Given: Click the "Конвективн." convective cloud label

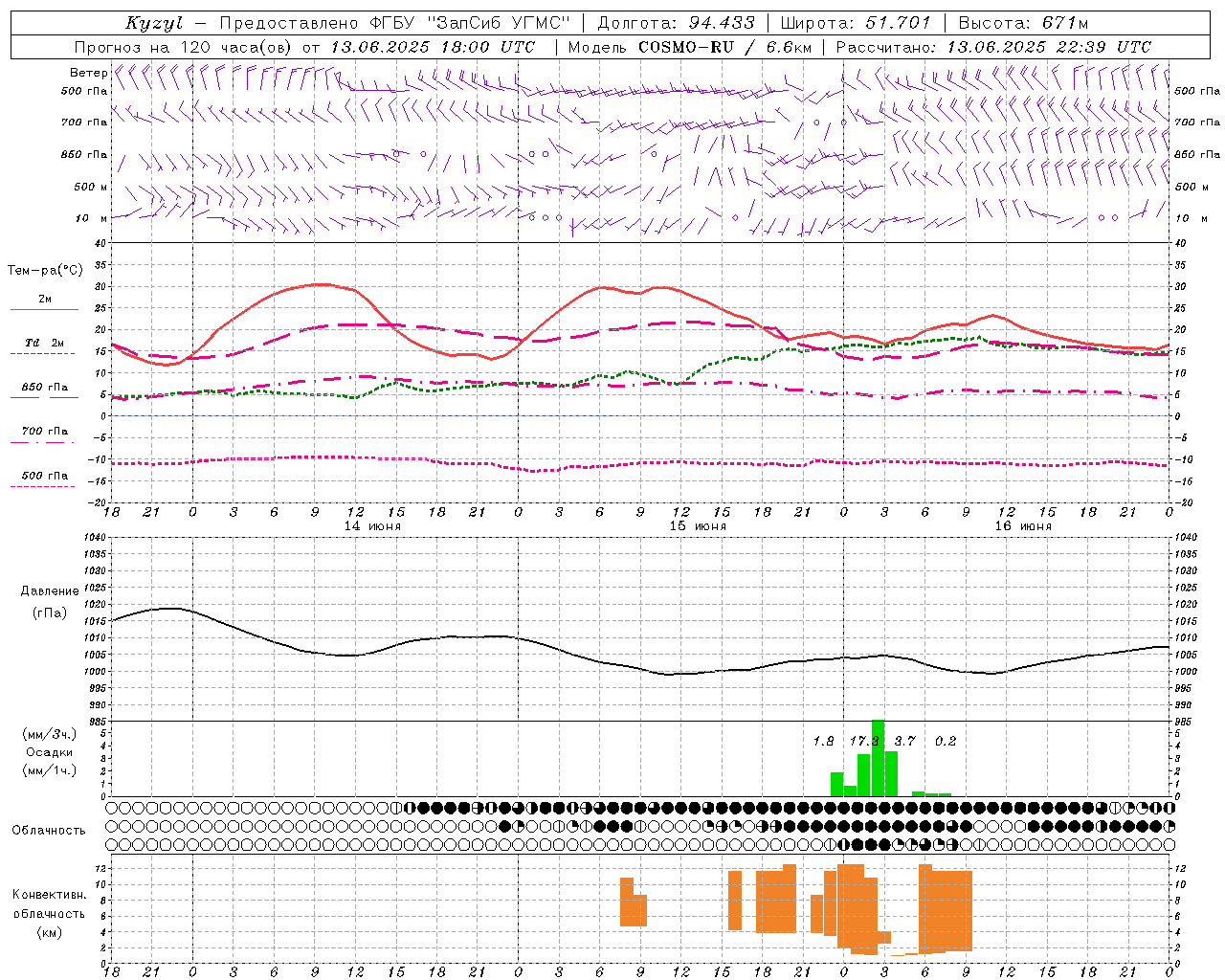Looking at the screenshot, I should pyautogui.click(x=49, y=895).
